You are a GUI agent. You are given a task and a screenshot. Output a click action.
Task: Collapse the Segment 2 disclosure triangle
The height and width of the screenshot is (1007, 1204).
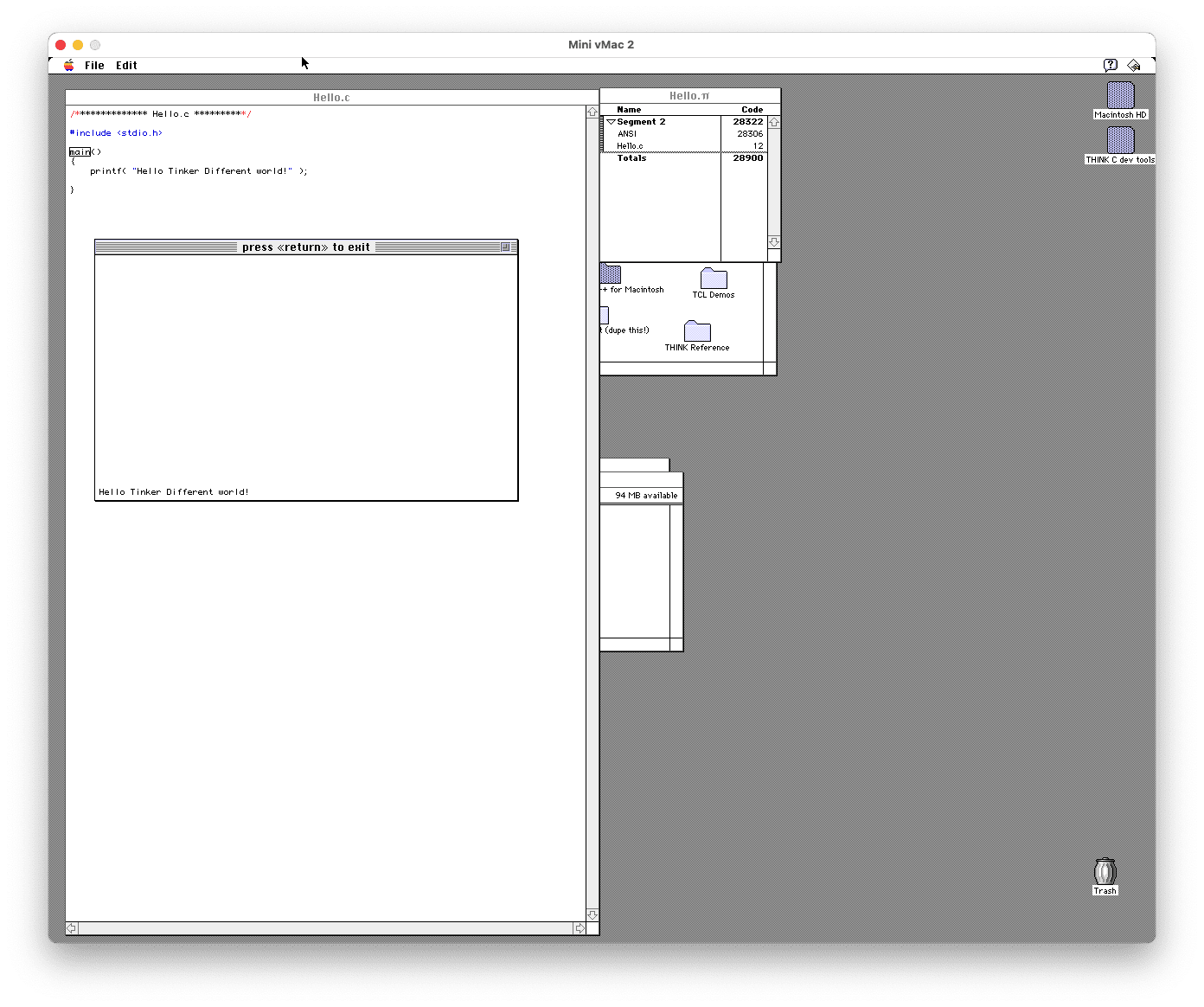611,122
